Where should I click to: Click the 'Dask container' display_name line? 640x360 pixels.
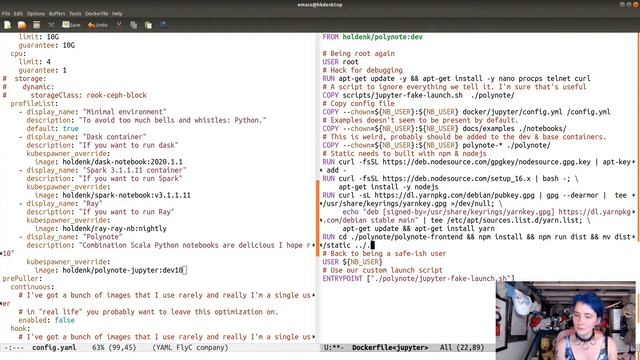click(x=82, y=137)
